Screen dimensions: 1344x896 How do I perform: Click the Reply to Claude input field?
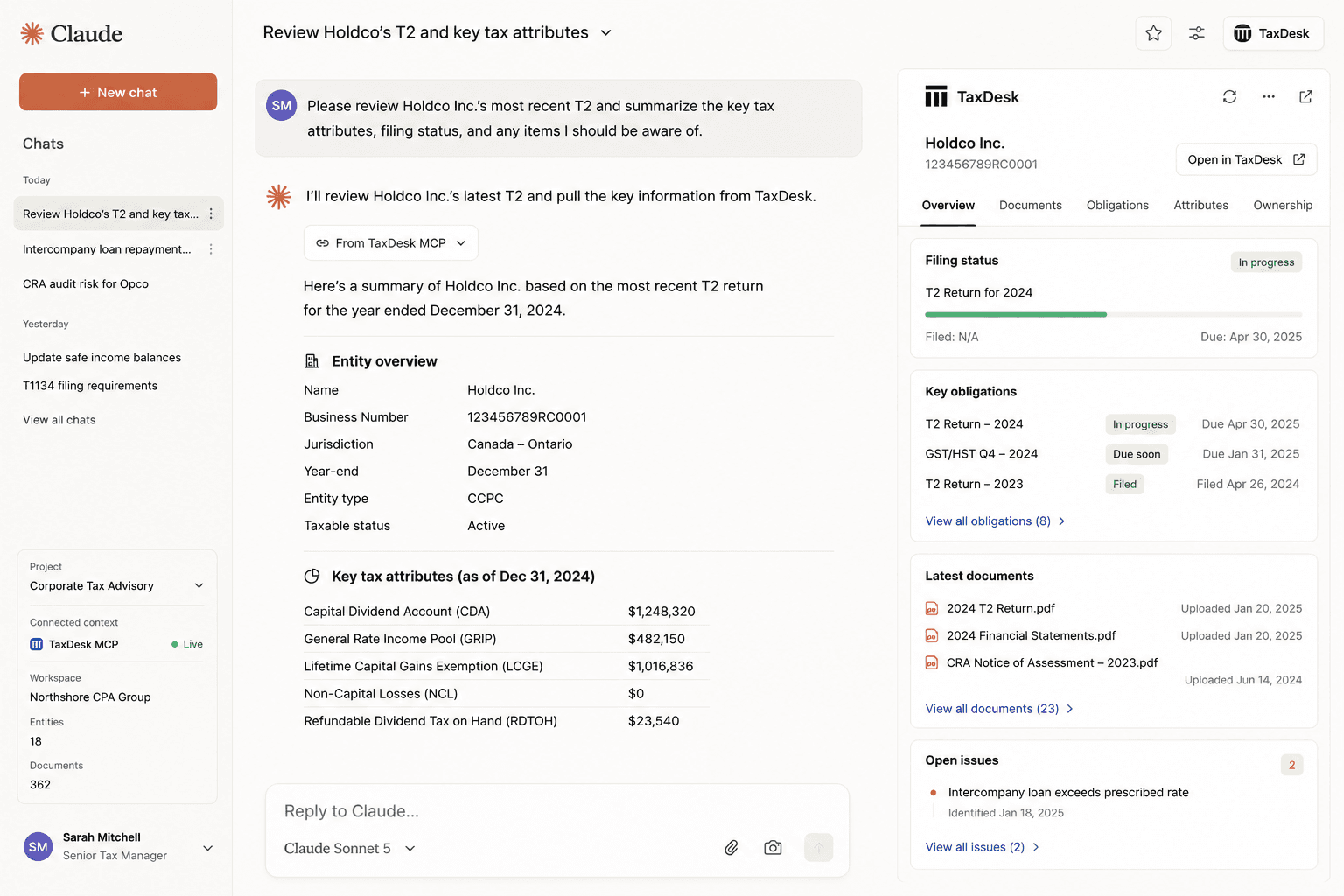(x=556, y=811)
